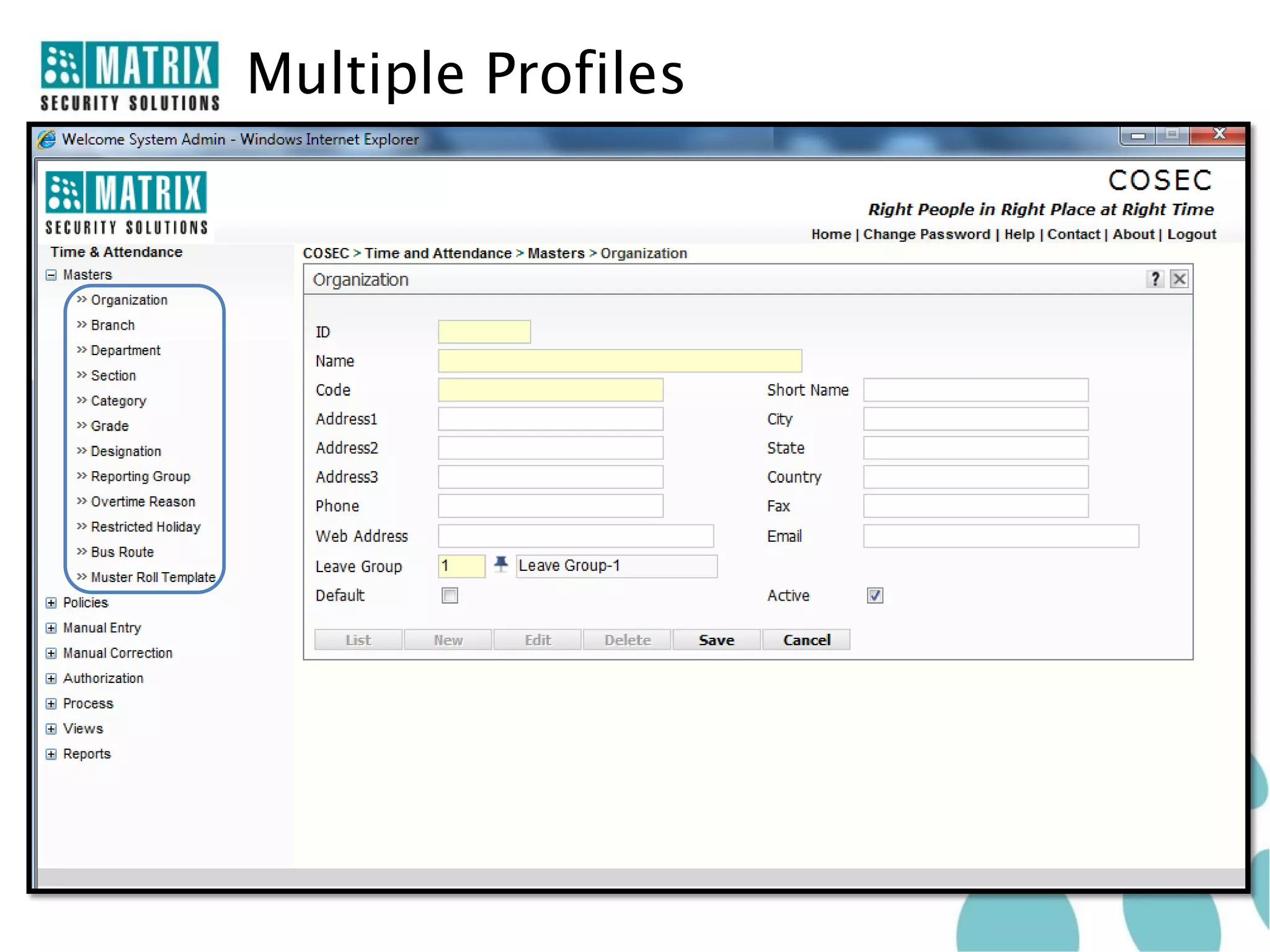
Task: Click into the City field
Action: [x=975, y=419]
